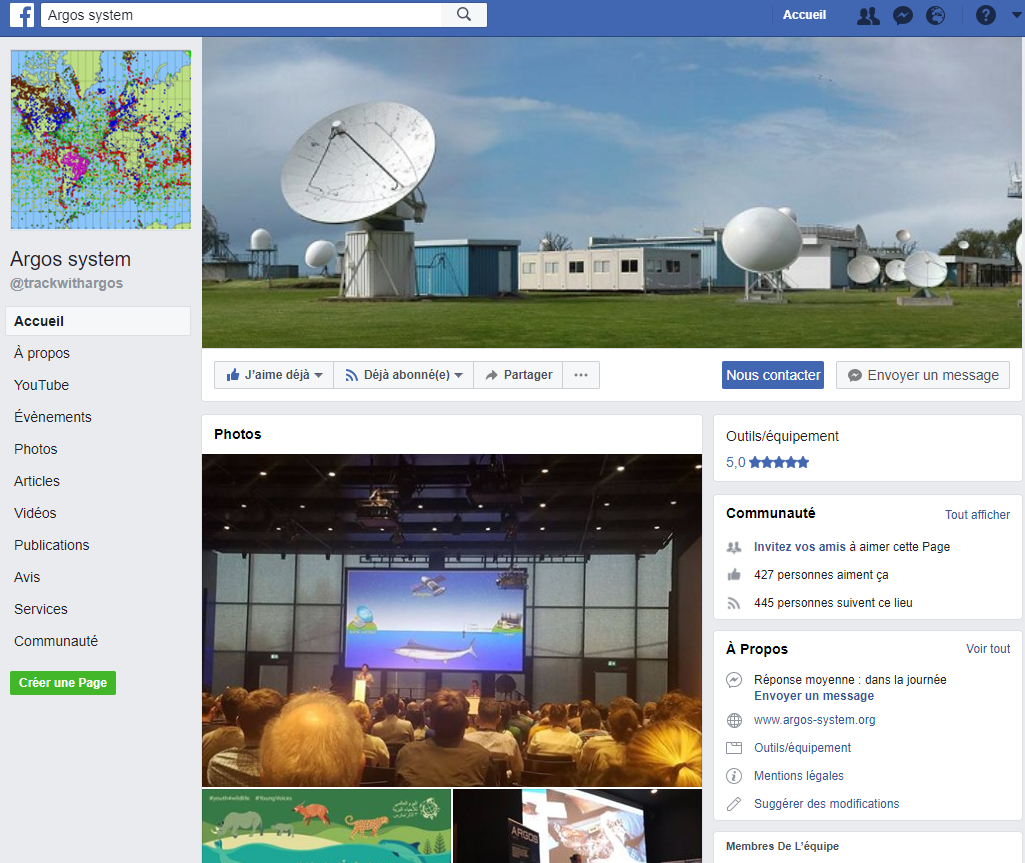Click Envoyer un message link in À Propos

814,696
